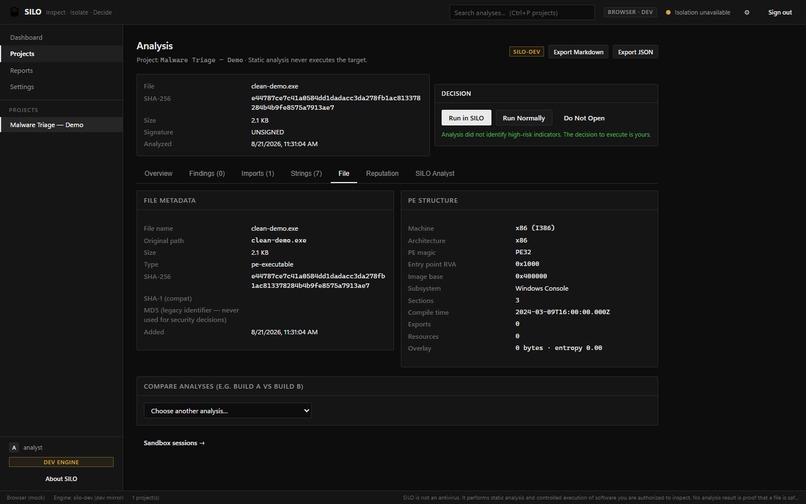Click the SILO-DEV badge
The height and width of the screenshot is (504, 806).
[526, 52]
